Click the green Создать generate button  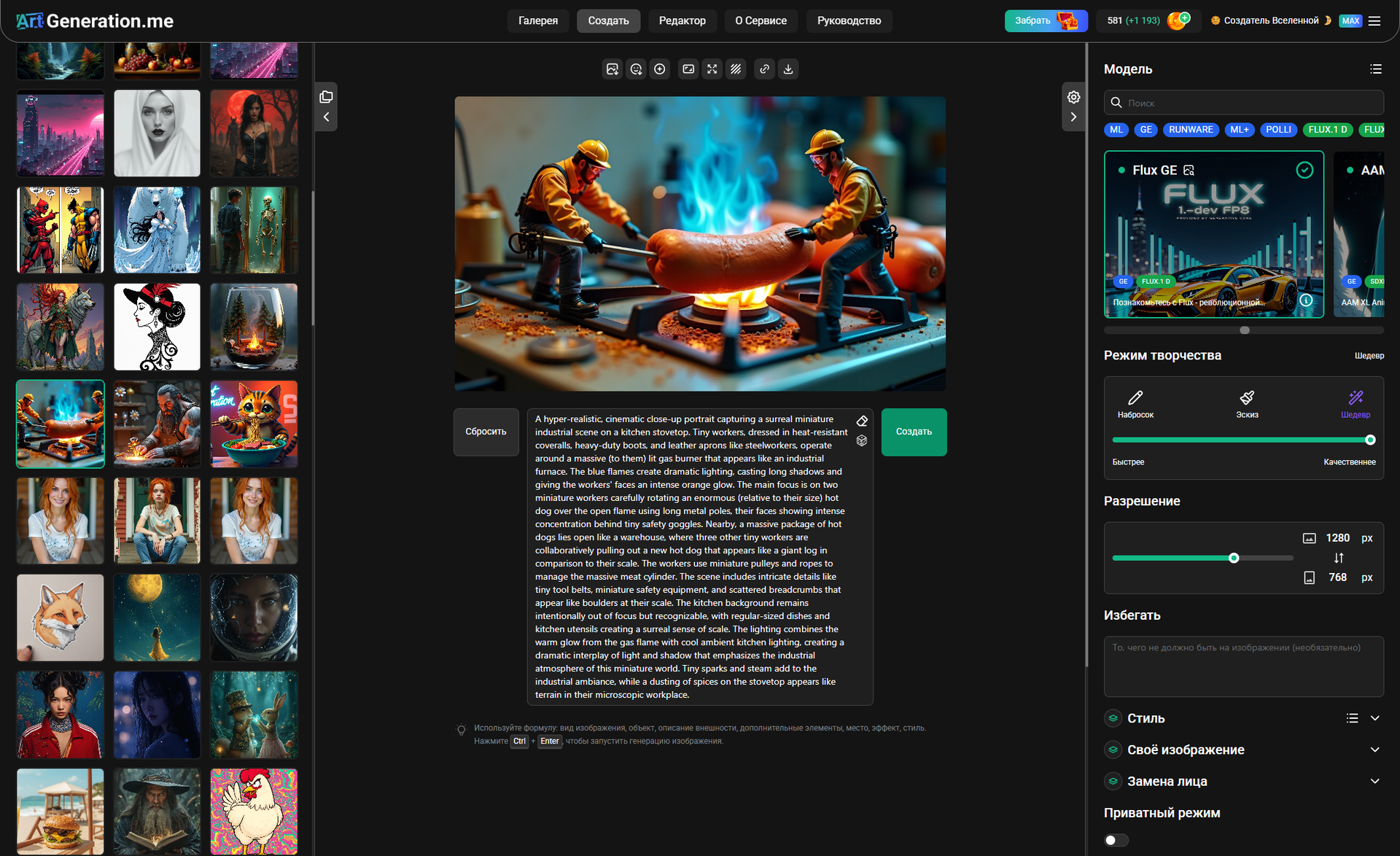coord(914,432)
